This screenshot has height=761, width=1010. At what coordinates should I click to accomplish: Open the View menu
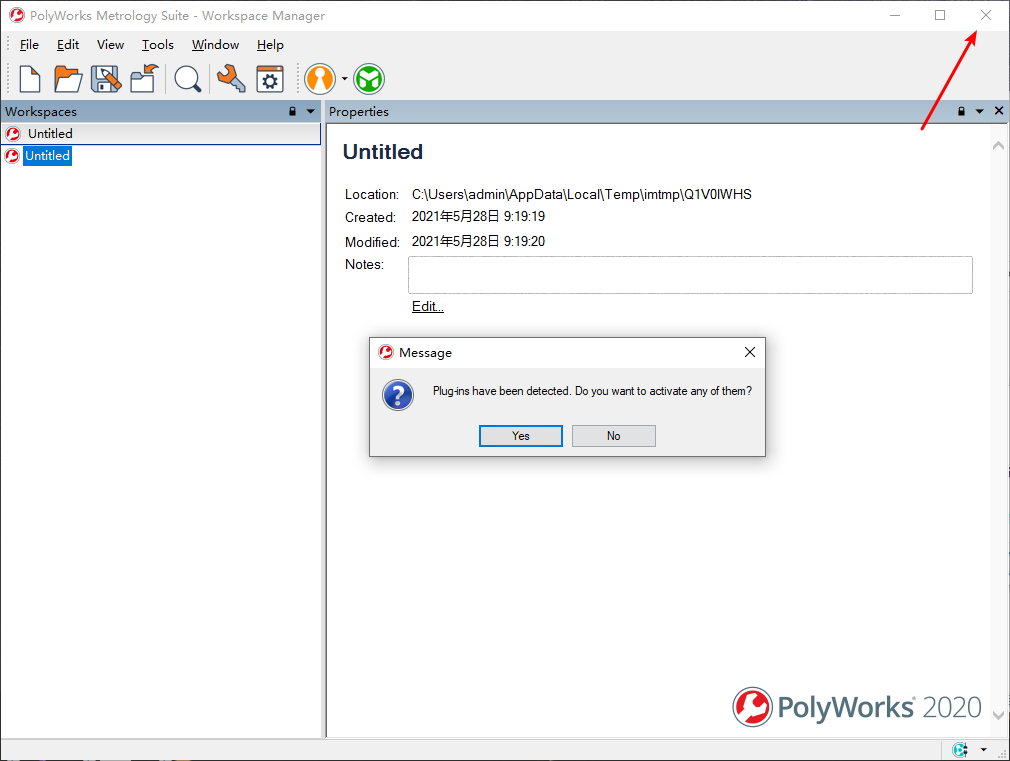pyautogui.click(x=110, y=44)
